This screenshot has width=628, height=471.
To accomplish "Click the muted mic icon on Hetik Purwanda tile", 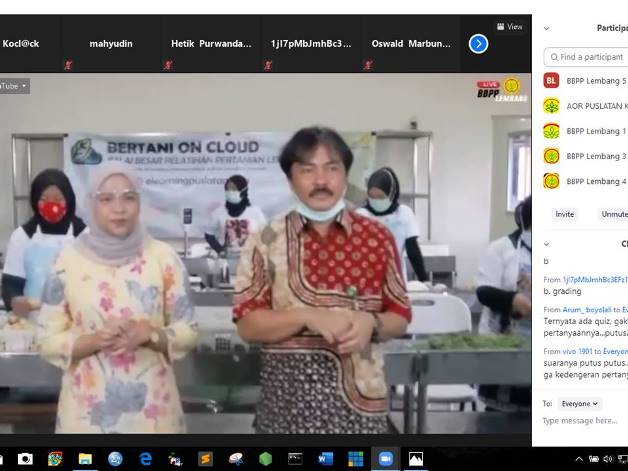I will click(x=168, y=65).
